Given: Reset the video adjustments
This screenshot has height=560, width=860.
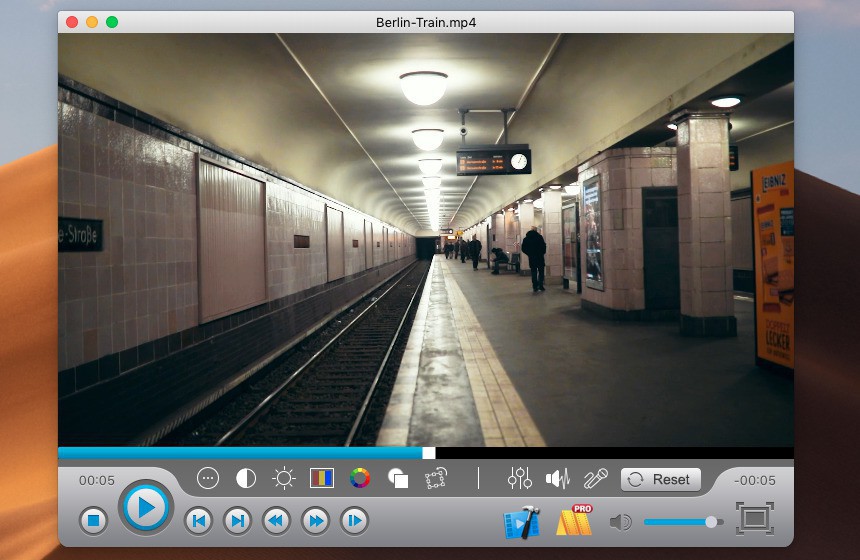Looking at the screenshot, I should [x=661, y=479].
